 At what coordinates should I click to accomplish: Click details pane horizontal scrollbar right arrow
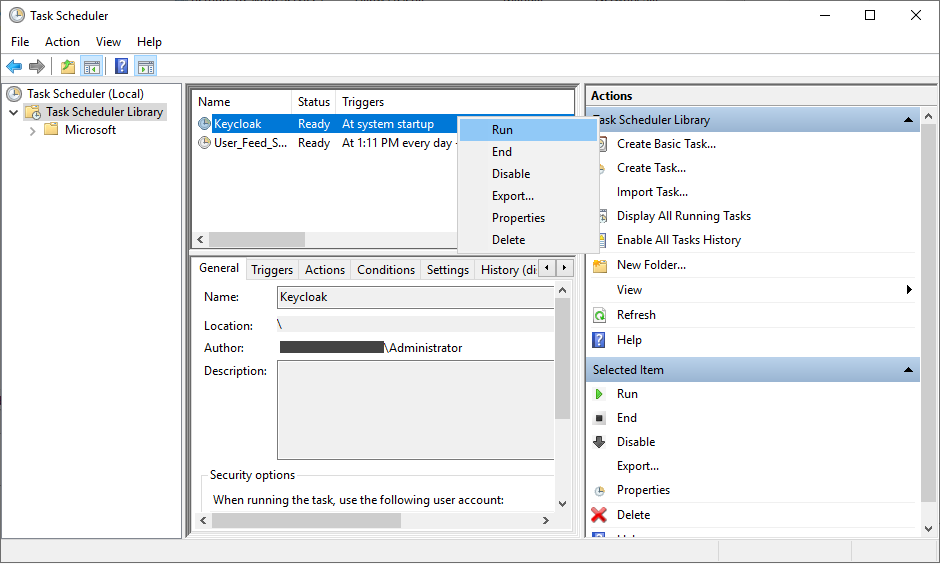point(546,520)
